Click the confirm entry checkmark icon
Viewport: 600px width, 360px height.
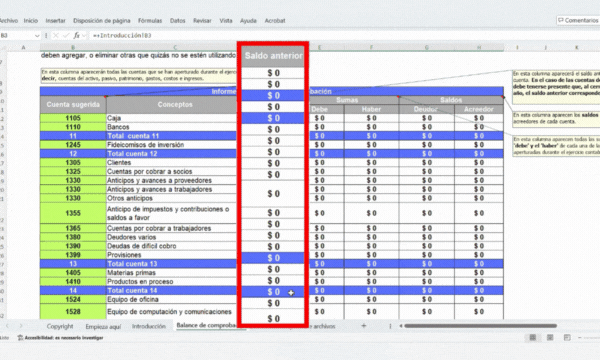pyautogui.click(x=66, y=36)
